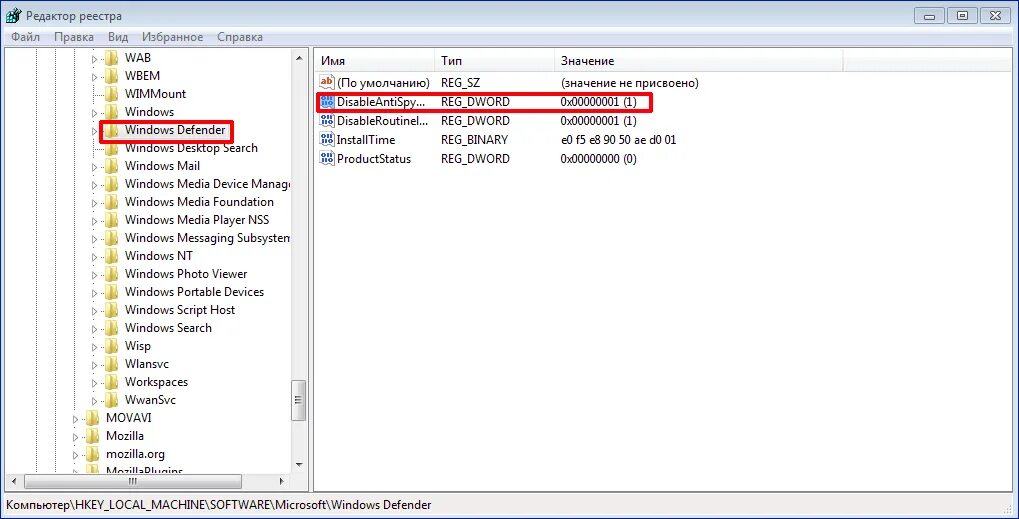This screenshot has height=519, width=1019.
Task: Click the horizontal scroll left arrow
Action: [x=16, y=481]
